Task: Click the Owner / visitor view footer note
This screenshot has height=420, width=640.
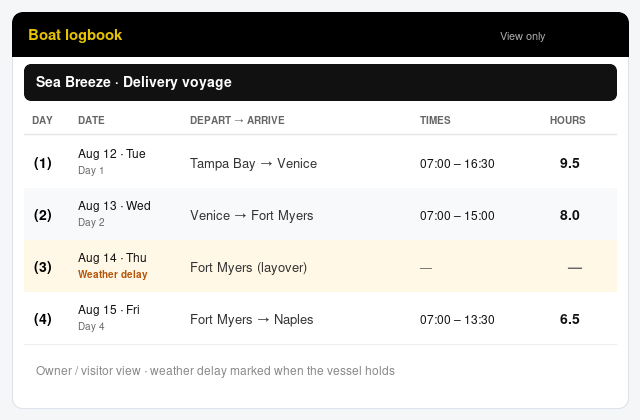Action: coord(216,371)
